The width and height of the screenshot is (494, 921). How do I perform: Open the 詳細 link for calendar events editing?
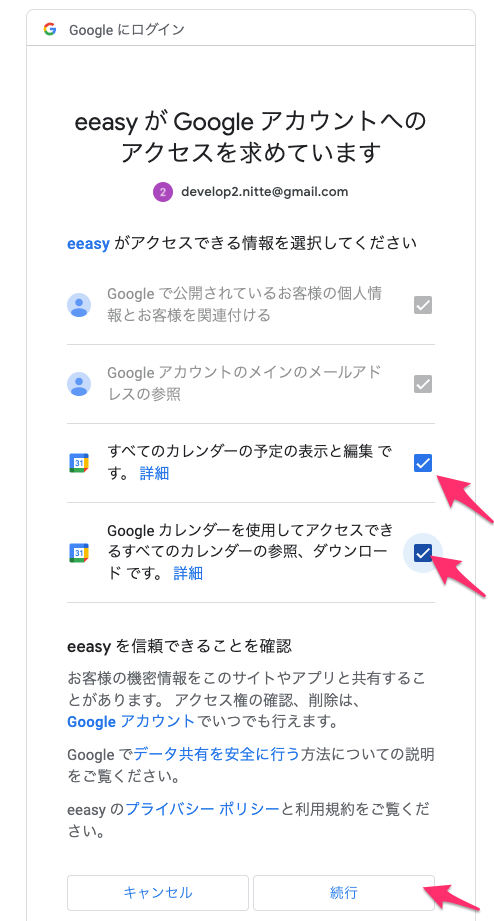click(x=154, y=473)
